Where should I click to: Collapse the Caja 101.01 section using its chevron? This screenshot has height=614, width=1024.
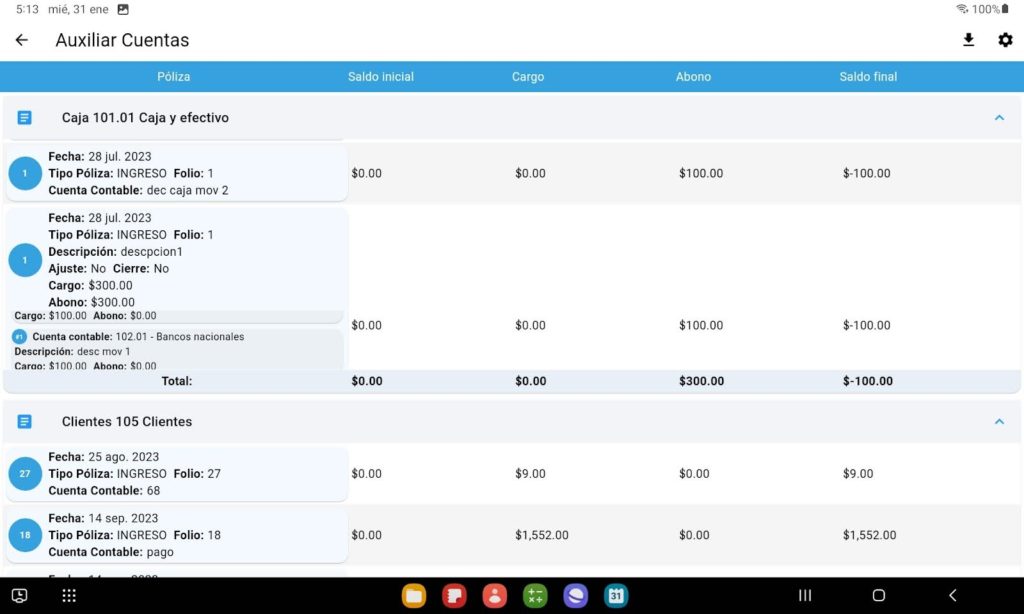point(998,117)
